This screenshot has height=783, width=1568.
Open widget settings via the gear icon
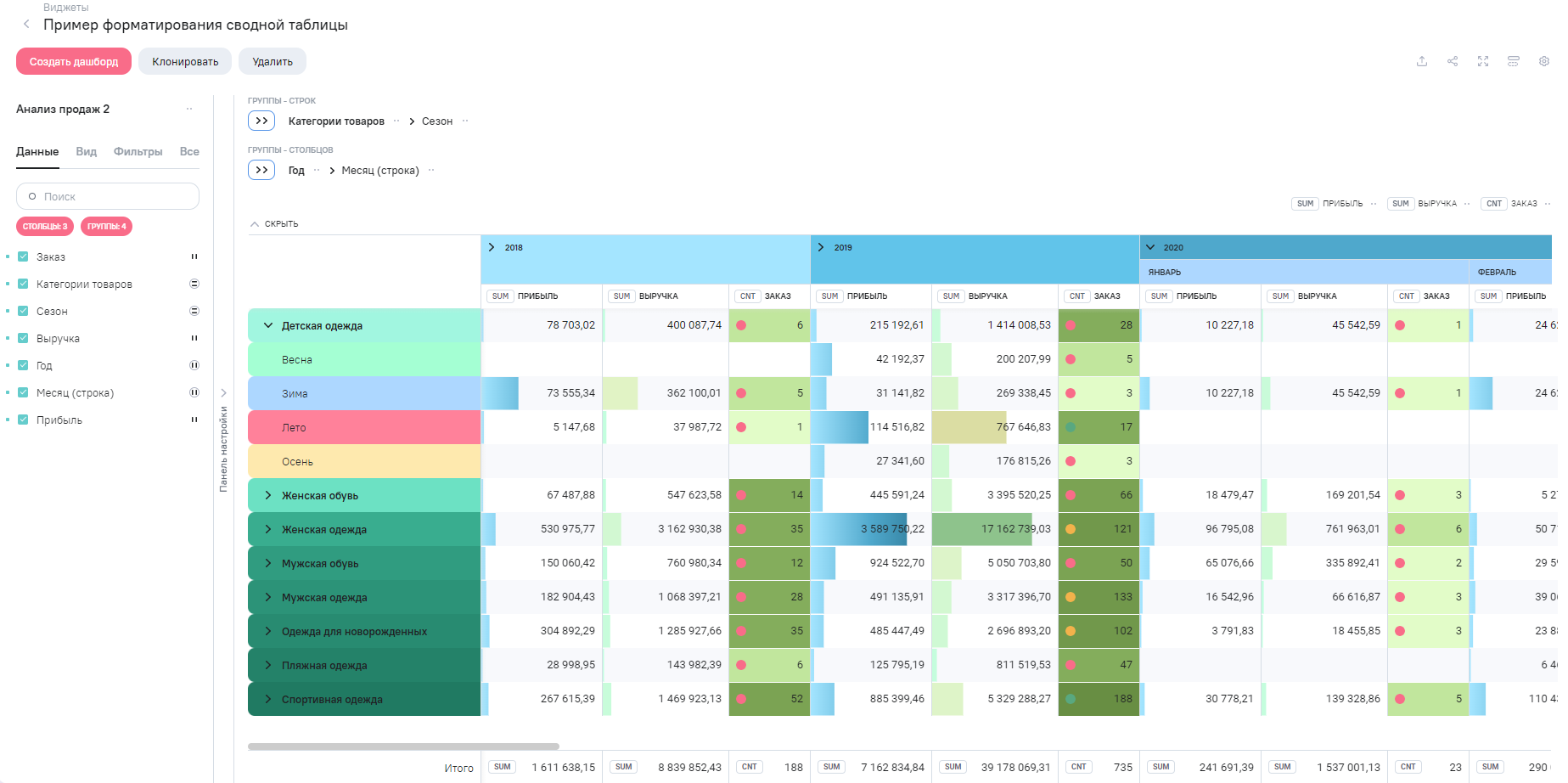click(1544, 61)
